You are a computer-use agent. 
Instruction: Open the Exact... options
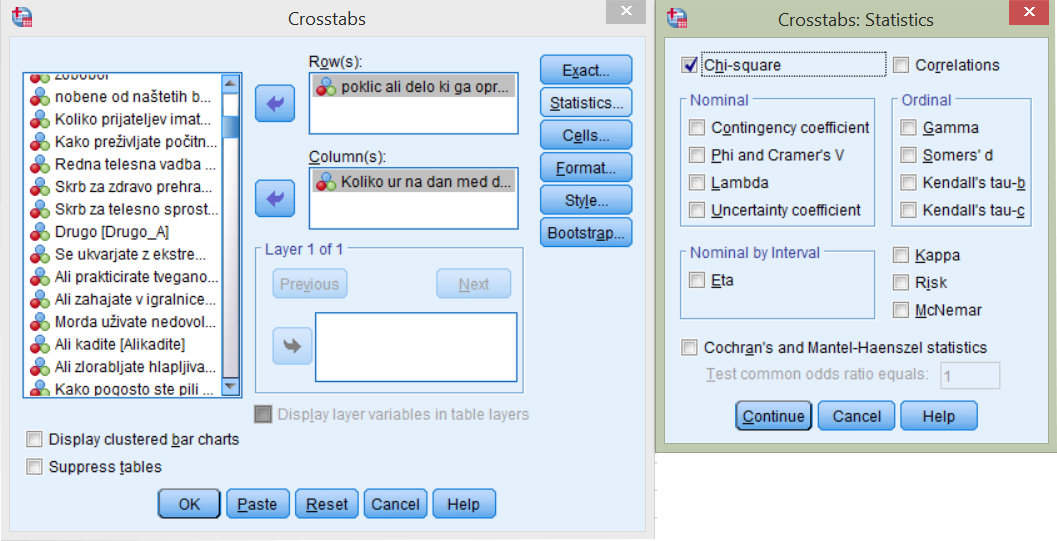pyautogui.click(x=586, y=70)
